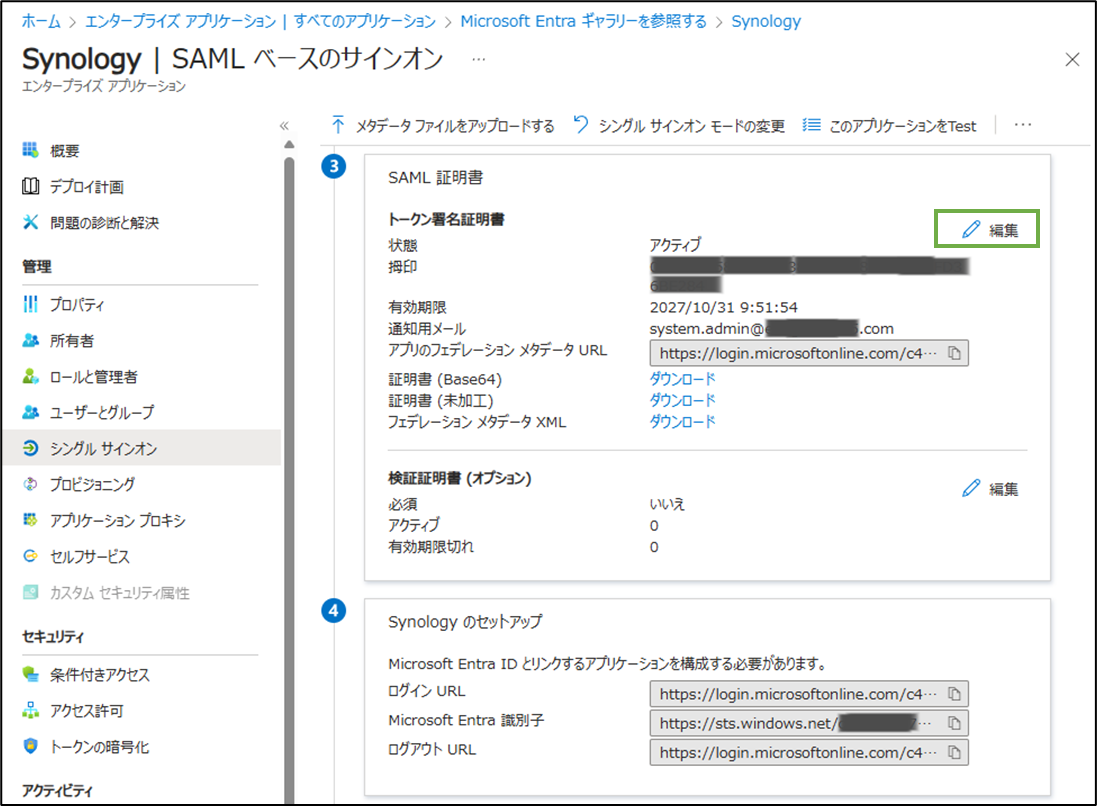Open 所有者 people icon
Viewport: 1097px width, 806px height.
coord(30,340)
